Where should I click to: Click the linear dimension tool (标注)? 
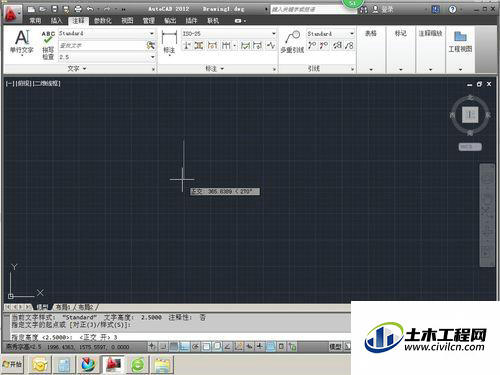(x=169, y=42)
